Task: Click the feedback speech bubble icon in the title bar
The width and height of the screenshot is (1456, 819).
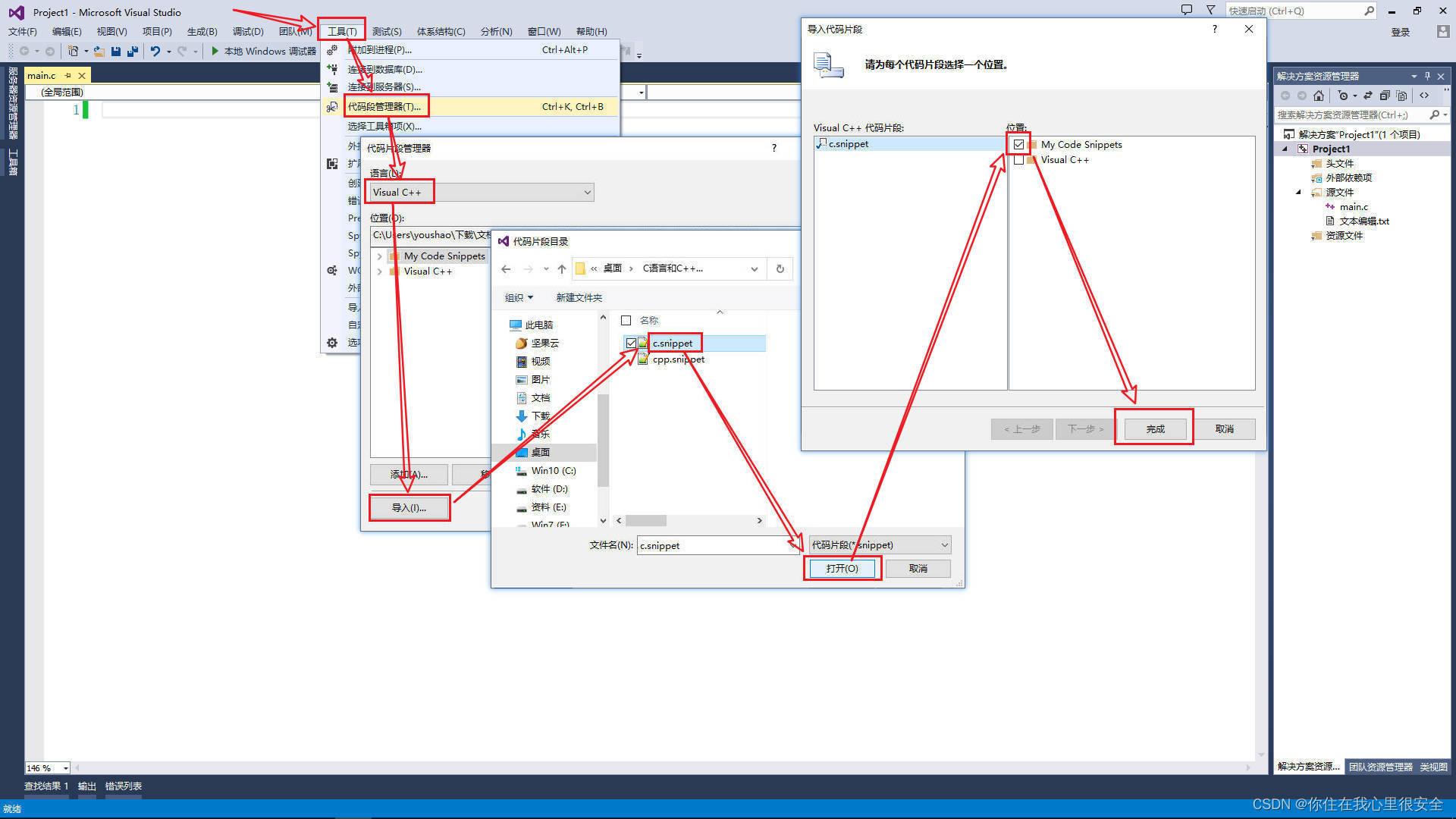Action: pos(1187,10)
